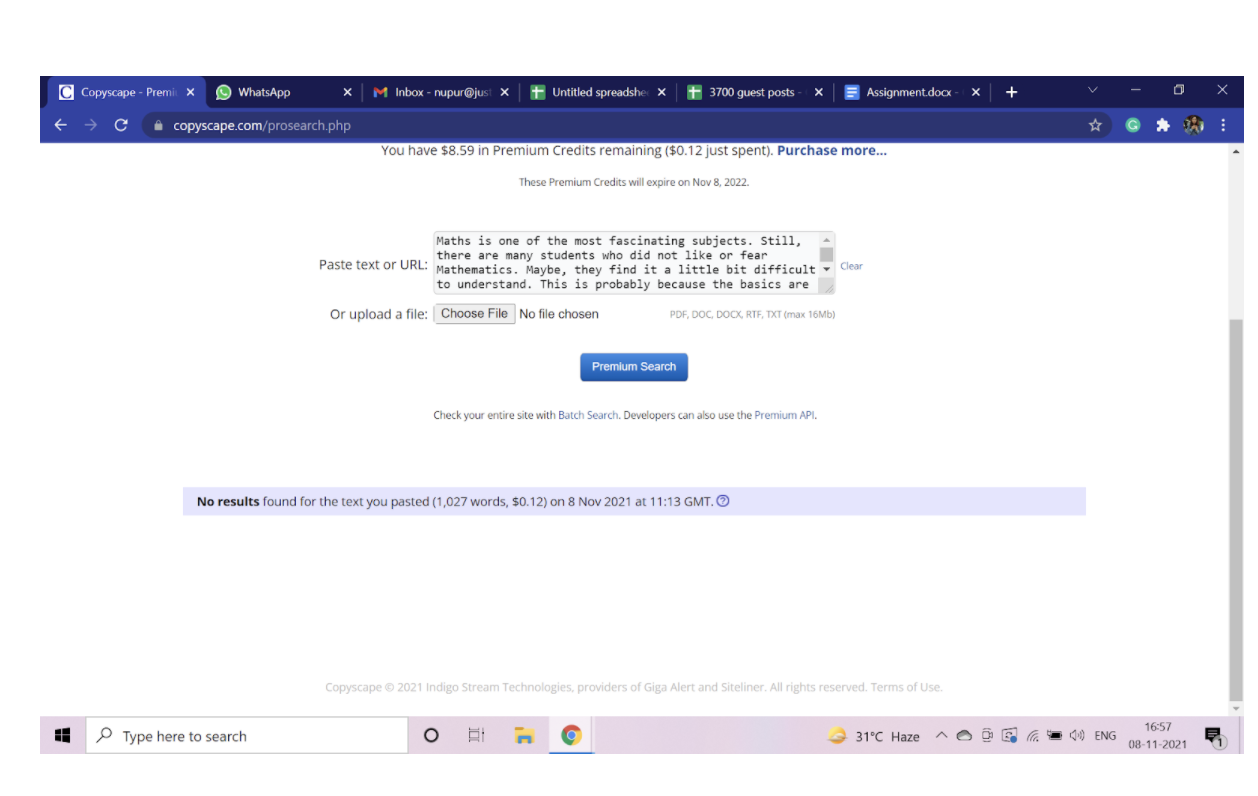Open File Explorer from the taskbar
This screenshot has height=796, width=1258.
[524, 736]
